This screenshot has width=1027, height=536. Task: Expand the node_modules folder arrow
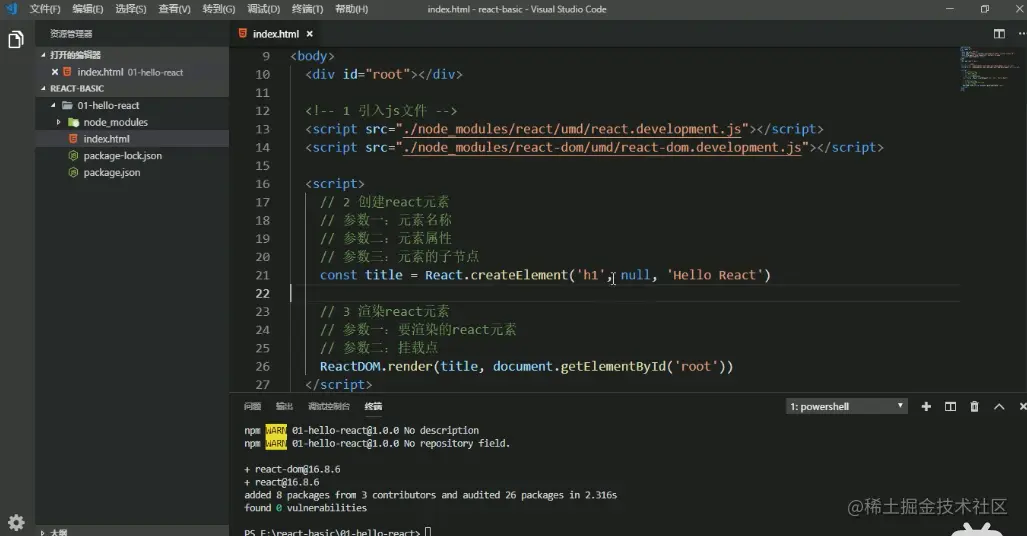[x=58, y=123]
